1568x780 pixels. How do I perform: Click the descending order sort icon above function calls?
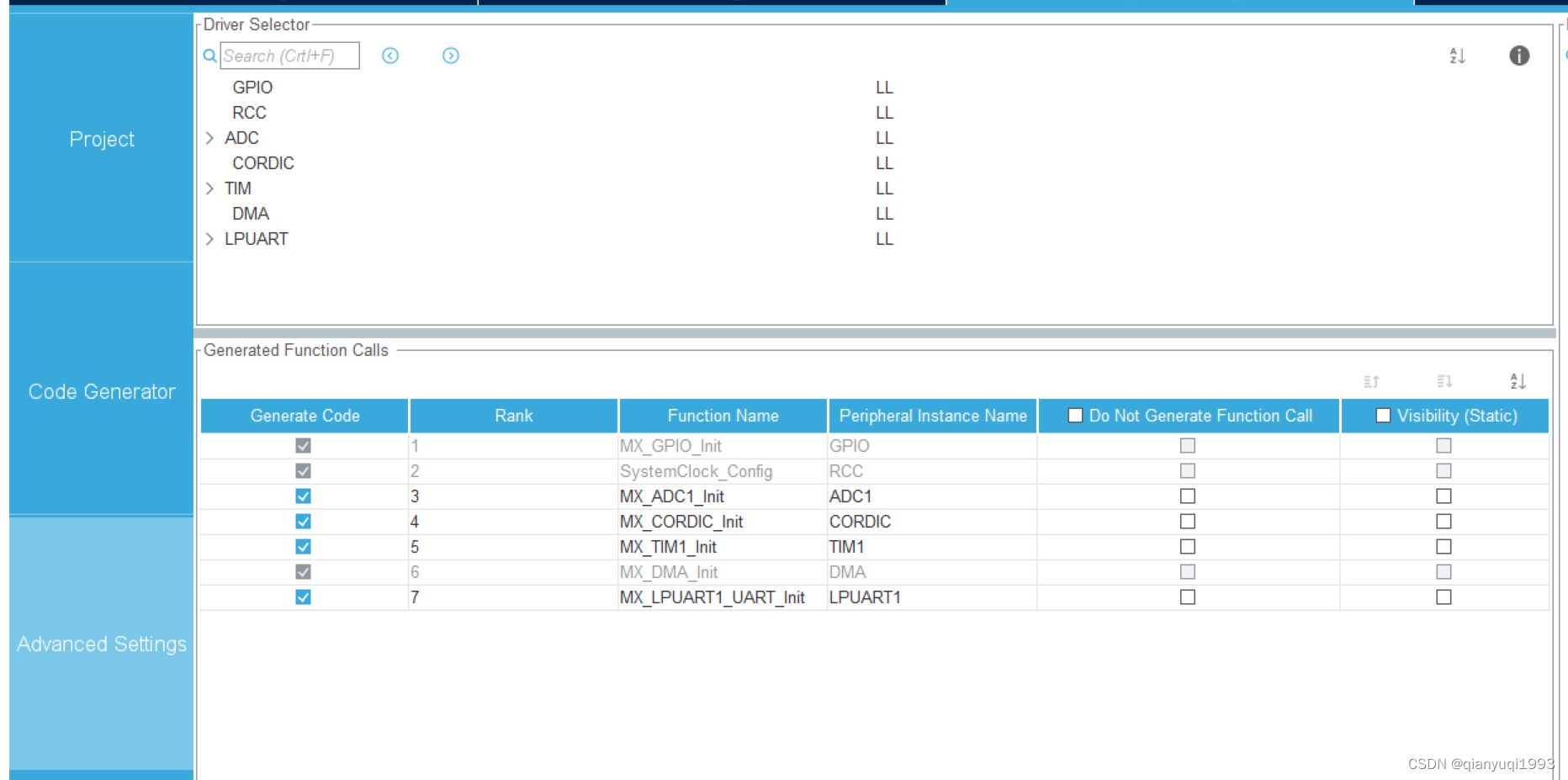coord(1444,381)
